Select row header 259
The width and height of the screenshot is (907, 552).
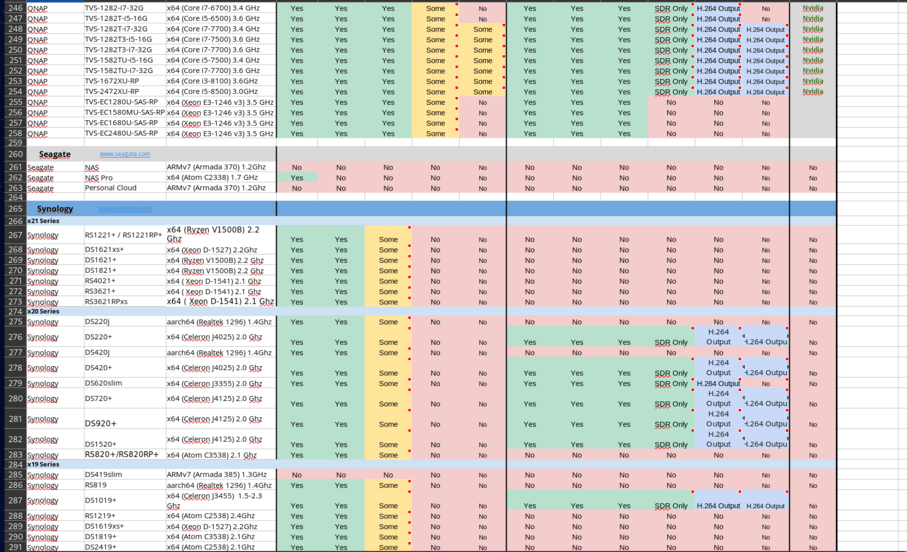pyautogui.click(x=15, y=143)
